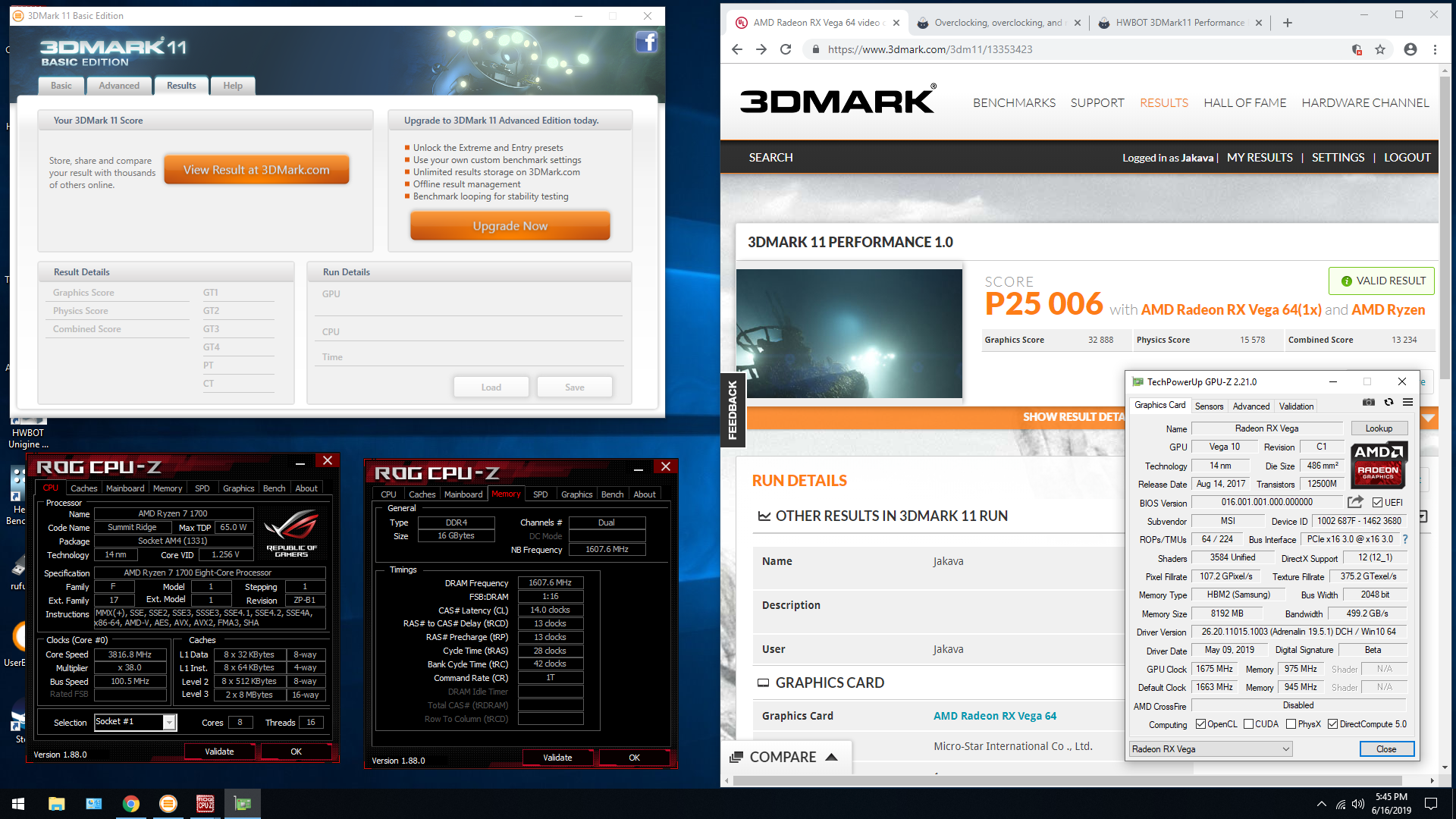Click the LOGOUT link on 3DMark site
This screenshot has width=1456, height=819.
(1407, 158)
